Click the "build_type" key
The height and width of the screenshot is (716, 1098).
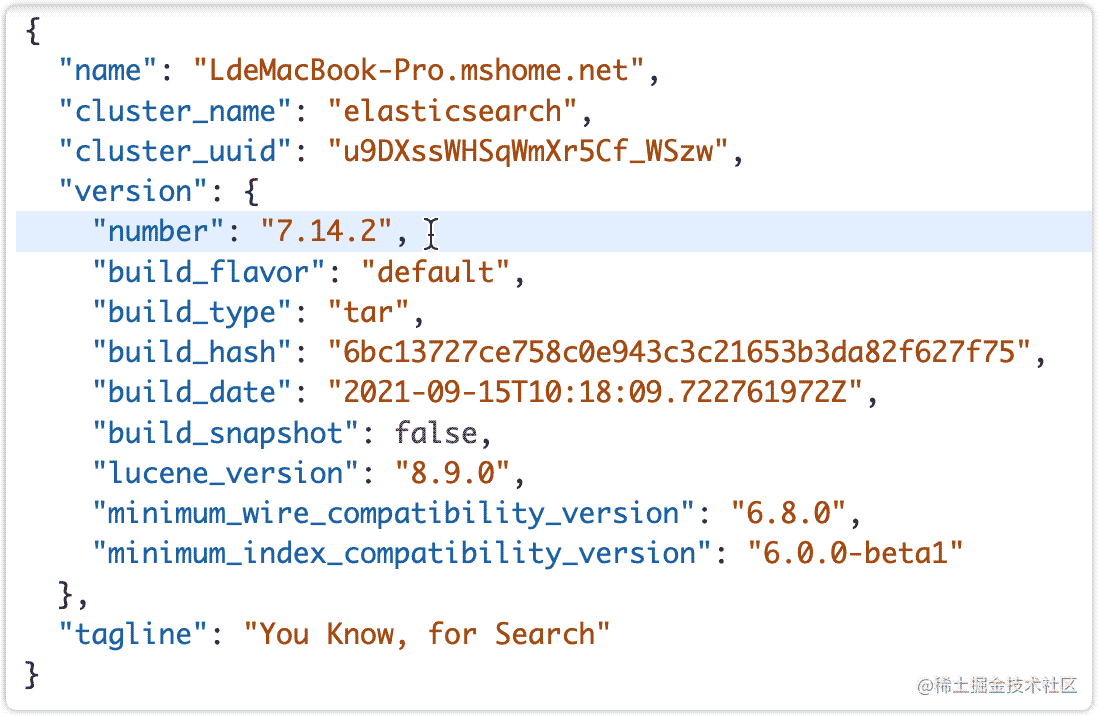click(x=193, y=312)
